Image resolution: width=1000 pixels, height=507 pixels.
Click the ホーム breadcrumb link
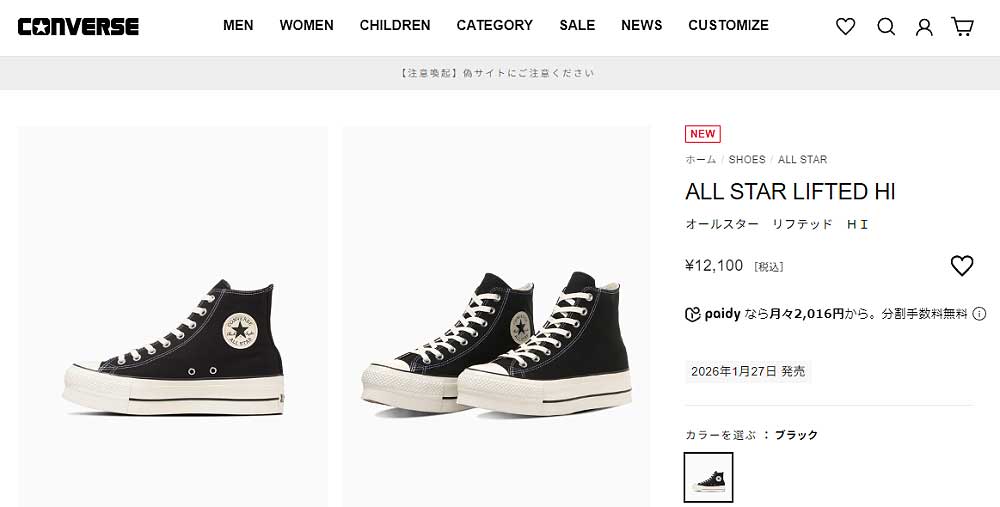pyautogui.click(x=700, y=160)
